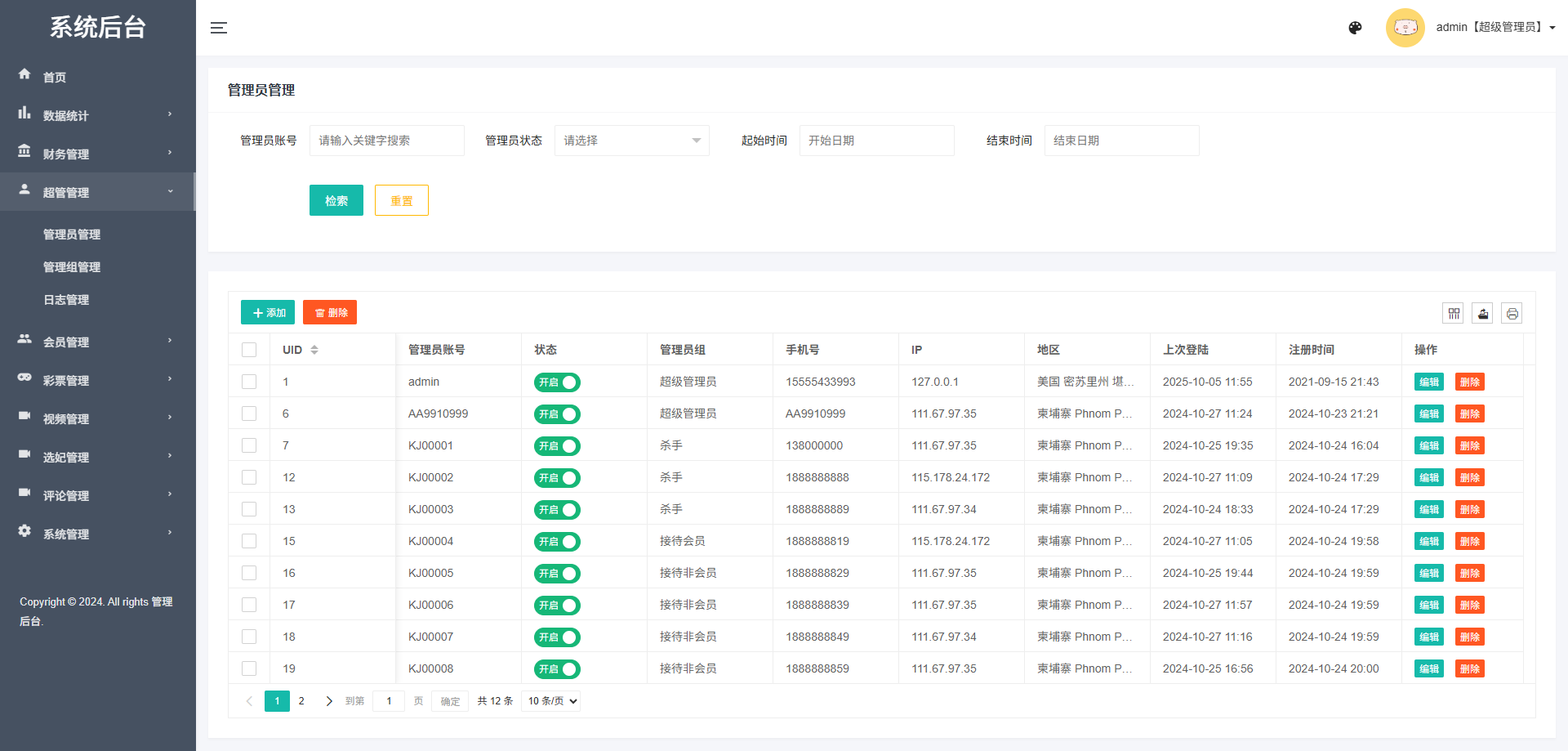The width and height of the screenshot is (1568, 751).
Task: Click the hamburger menu collapse icon
Action: 219,27
